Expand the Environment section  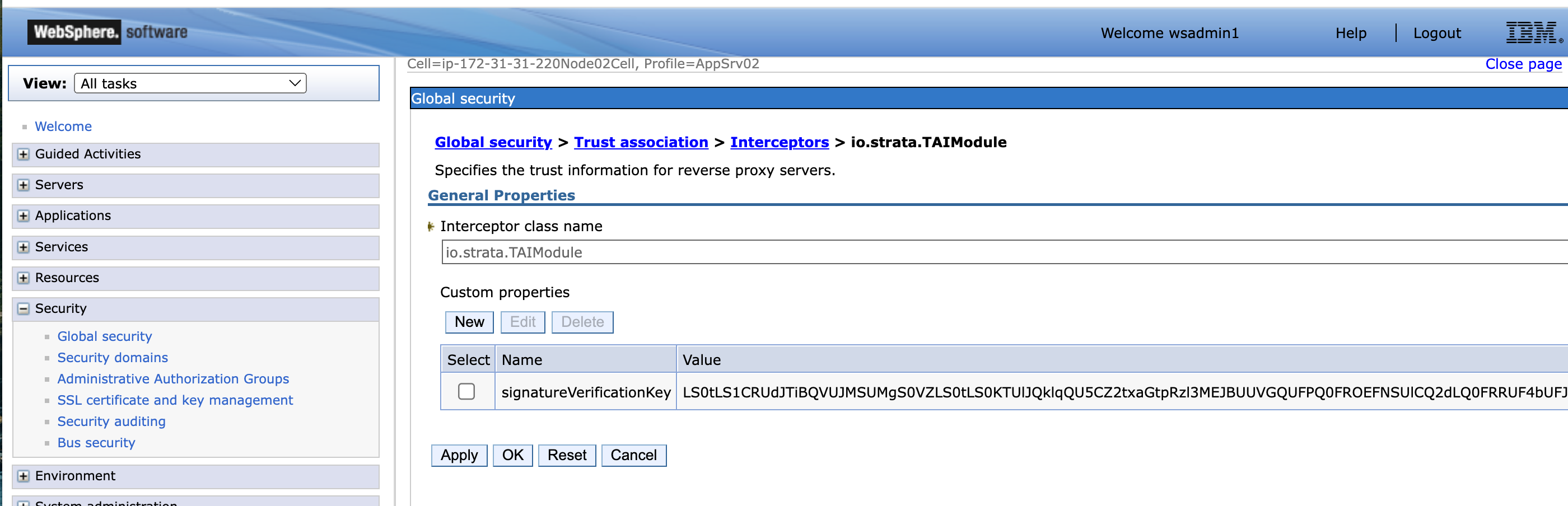click(23, 477)
